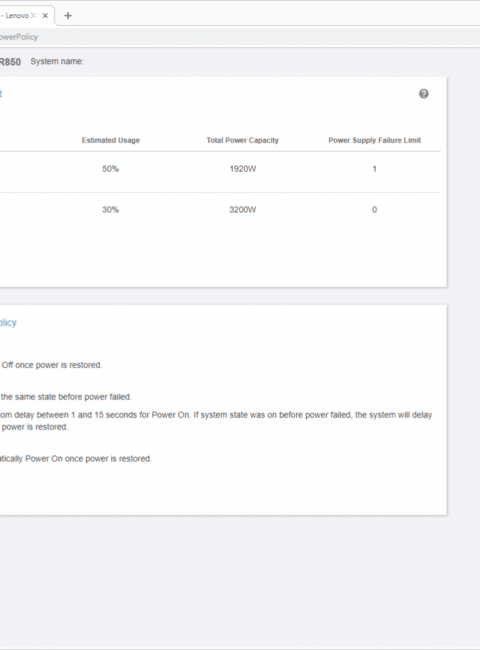Select failure limit value 1
480x650 pixels.
374,169
